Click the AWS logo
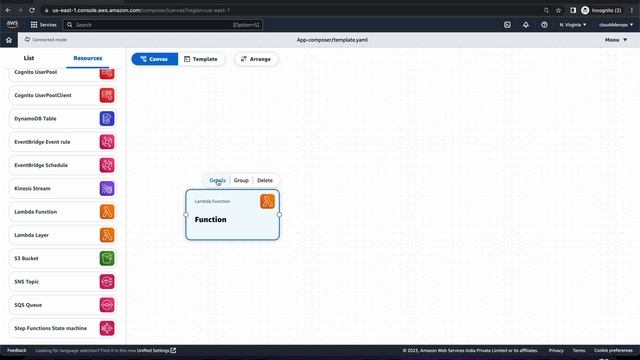 click(x=12, y=24)
